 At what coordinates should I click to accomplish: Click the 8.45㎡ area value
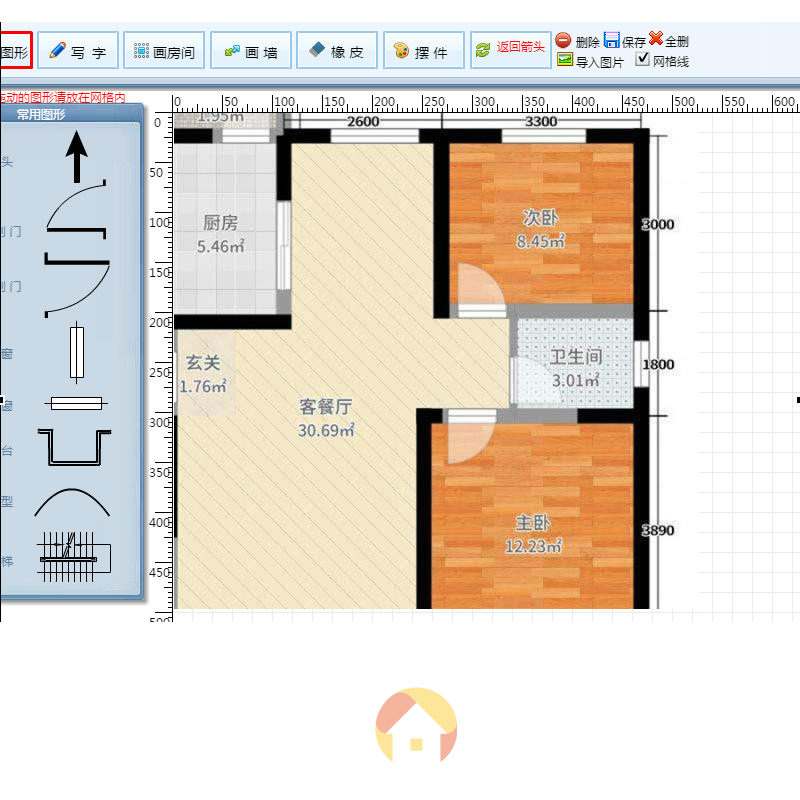540,241
